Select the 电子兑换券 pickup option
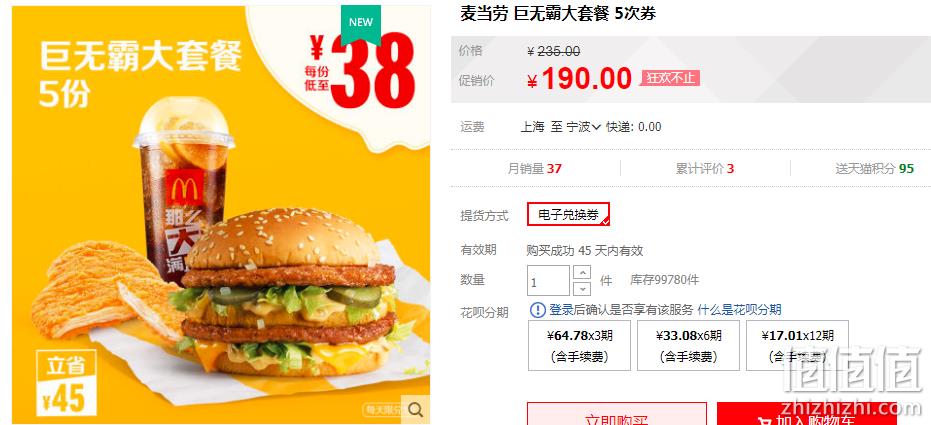 (568, 214)
